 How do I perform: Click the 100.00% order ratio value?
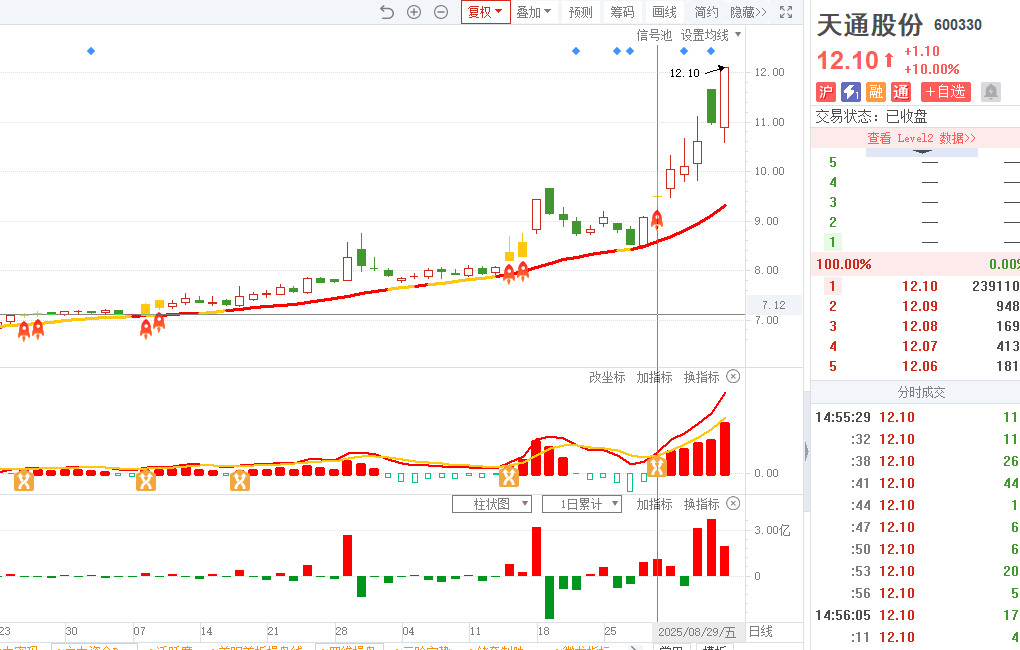point(844,264)
